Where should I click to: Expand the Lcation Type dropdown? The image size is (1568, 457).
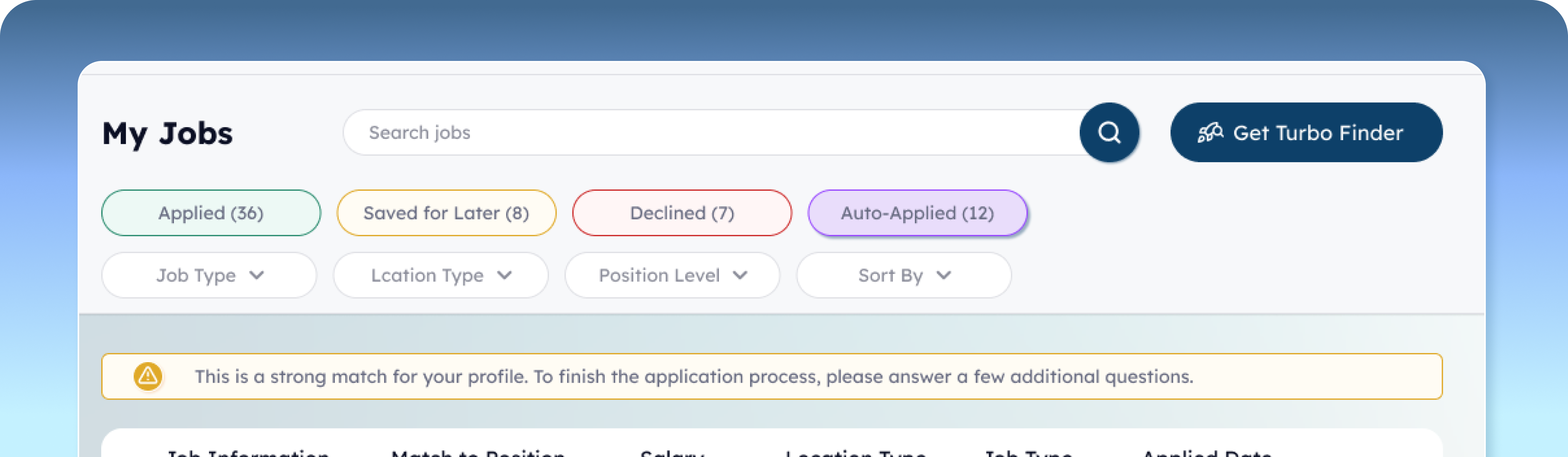point(440,275)
